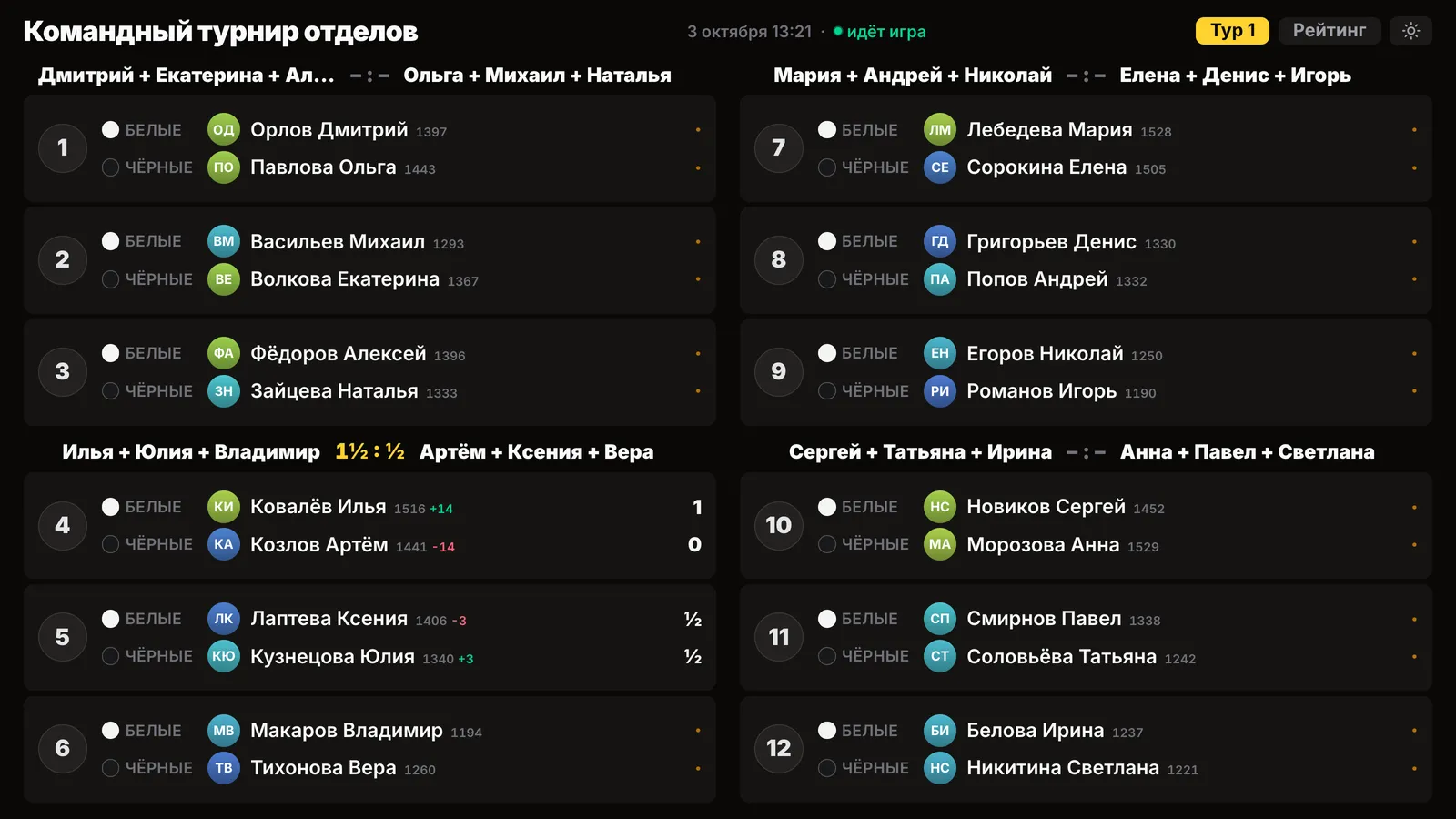Select player name Никитина Светлана
This screenshot has width=1456, height=819.
pyautogui.click(x=1063, y=768)
